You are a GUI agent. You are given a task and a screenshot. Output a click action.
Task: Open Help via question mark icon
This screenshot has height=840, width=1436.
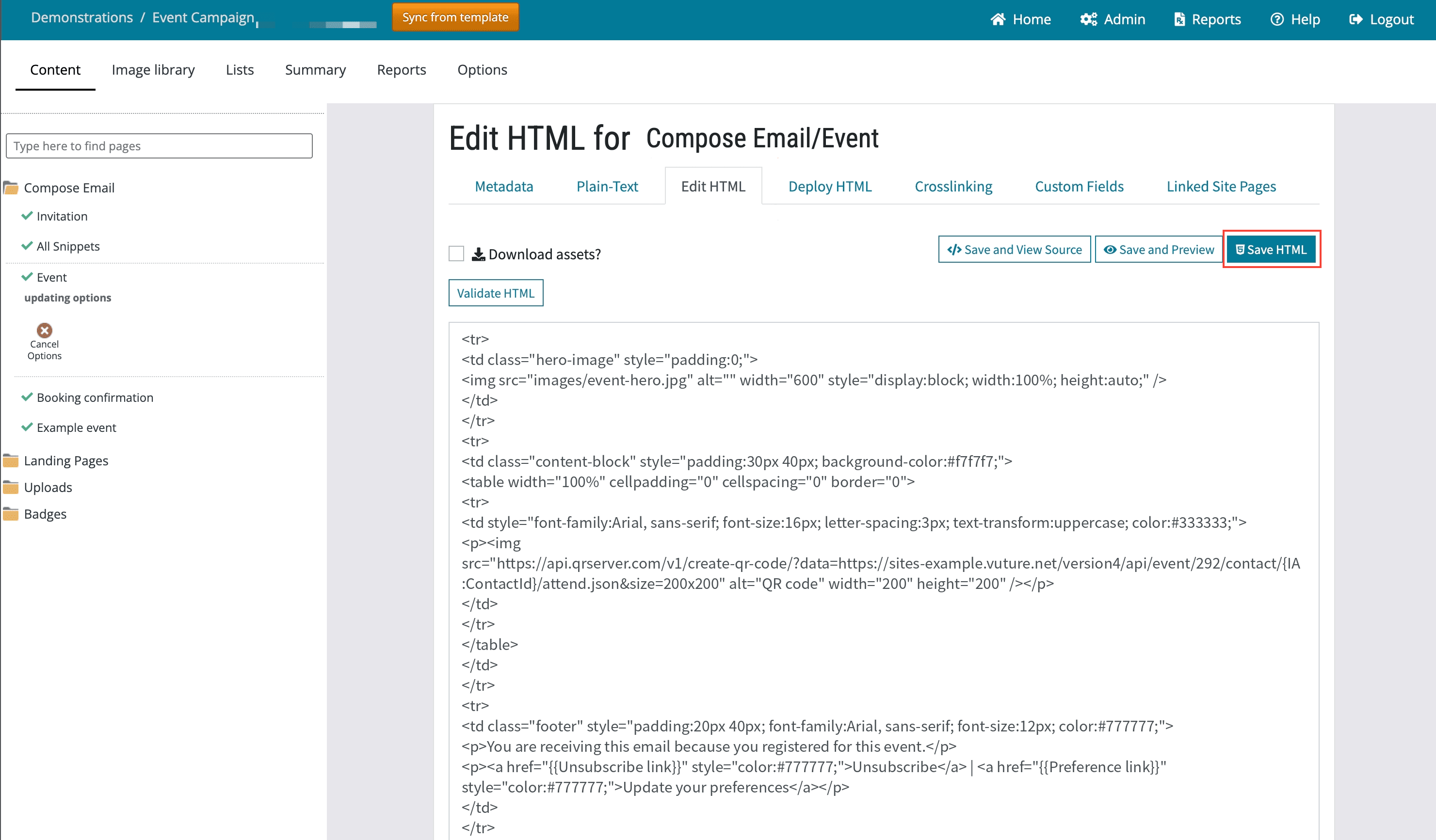point(1277,19)
